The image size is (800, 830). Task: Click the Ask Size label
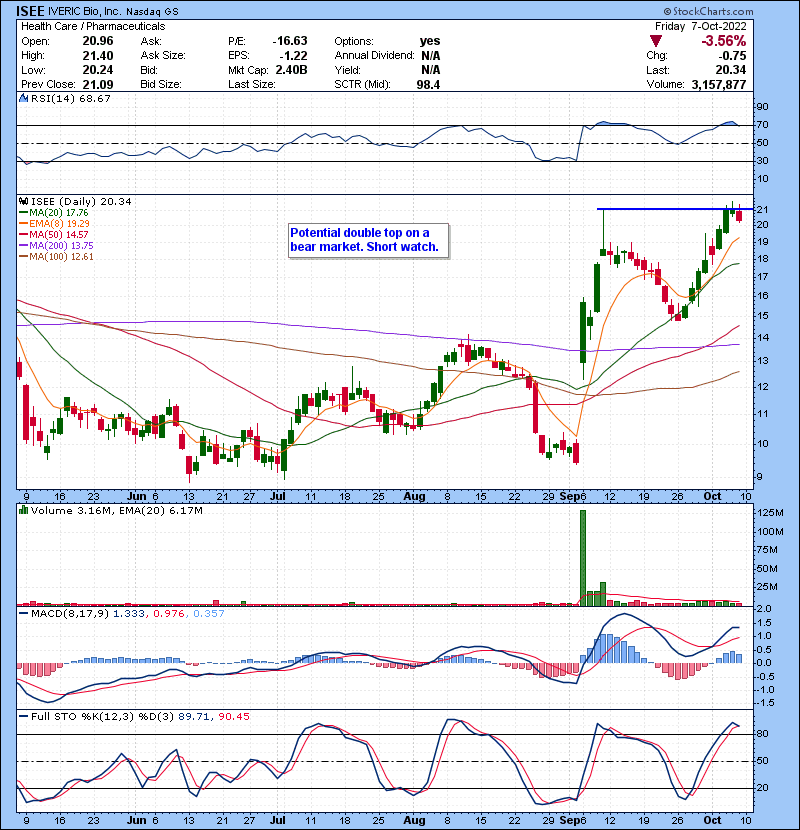(163, 55)
